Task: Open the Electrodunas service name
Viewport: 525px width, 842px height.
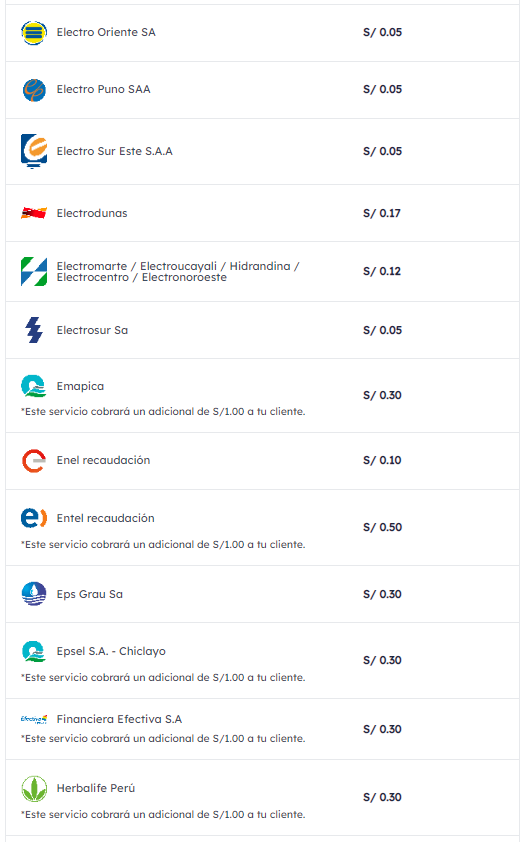Action: 92,213
